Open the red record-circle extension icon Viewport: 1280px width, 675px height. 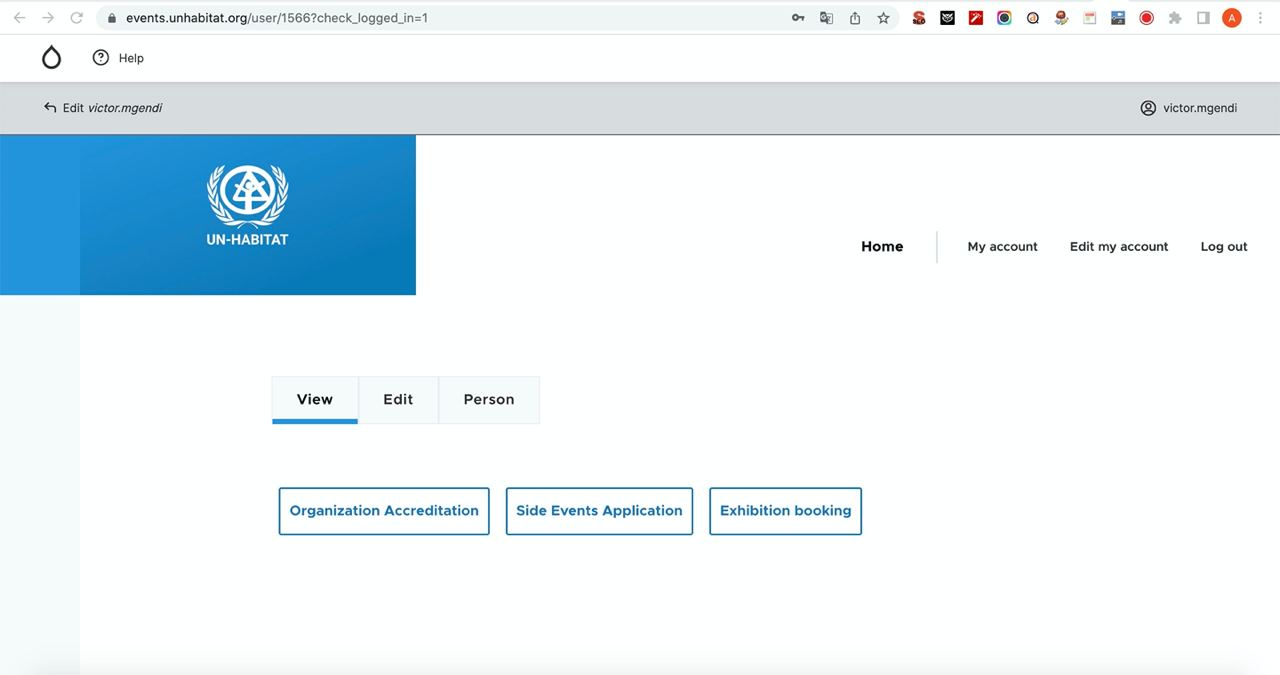(1147, 18)
